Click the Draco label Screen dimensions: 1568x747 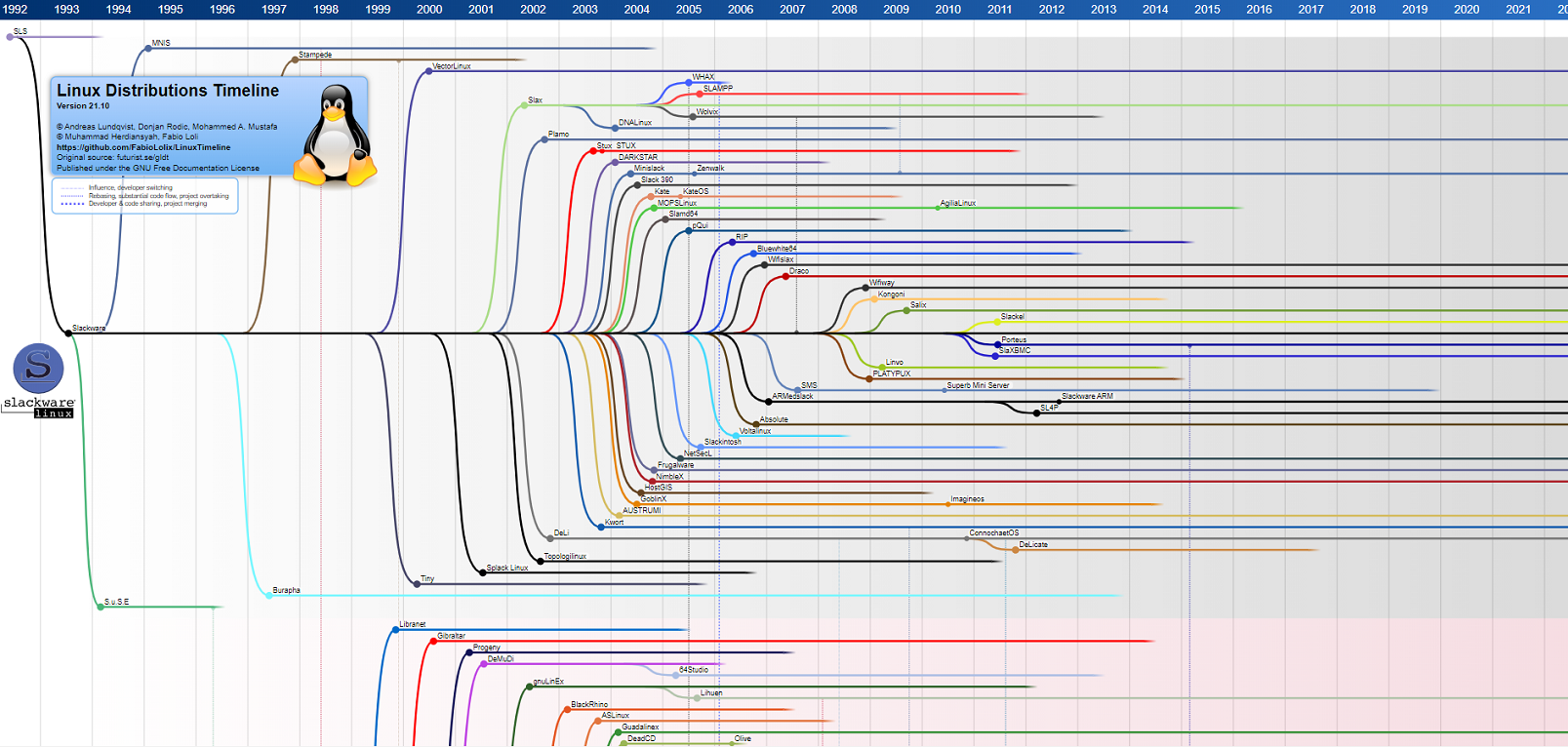point(799,271)
